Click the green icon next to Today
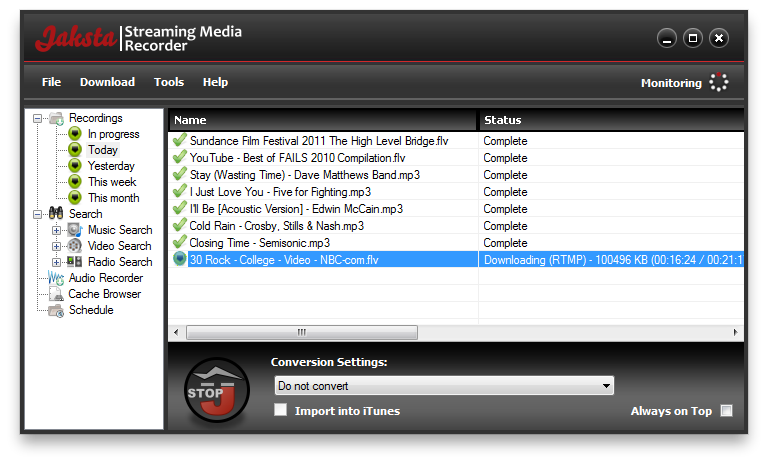The image size is (768, 464). click(x=74, y=149)
